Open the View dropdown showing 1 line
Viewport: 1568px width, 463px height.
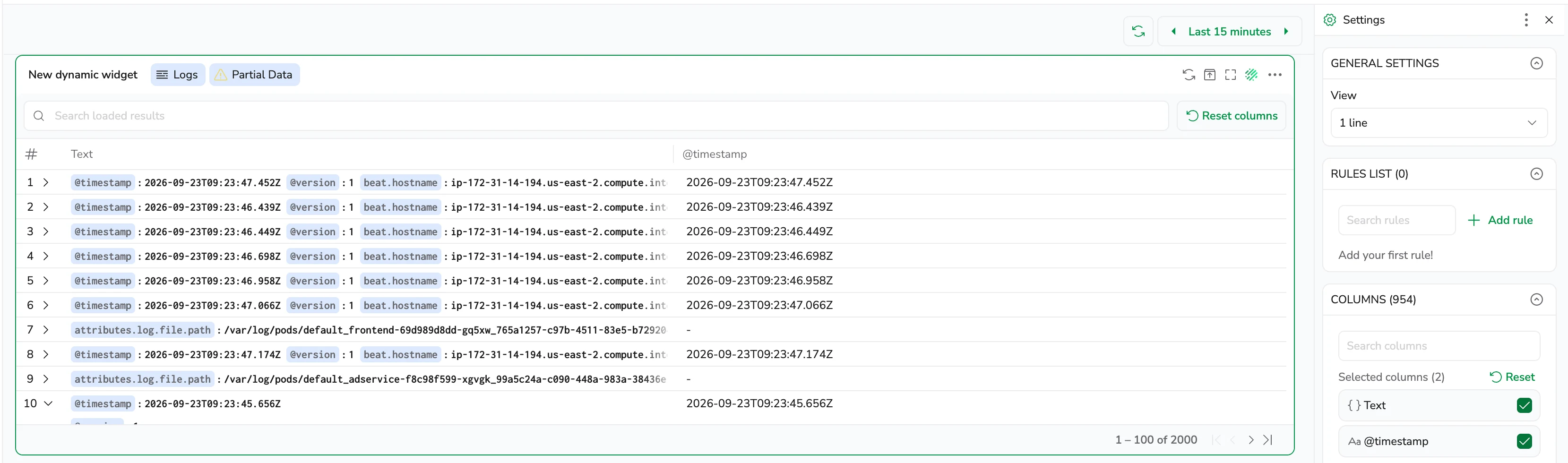[1439, 123]
